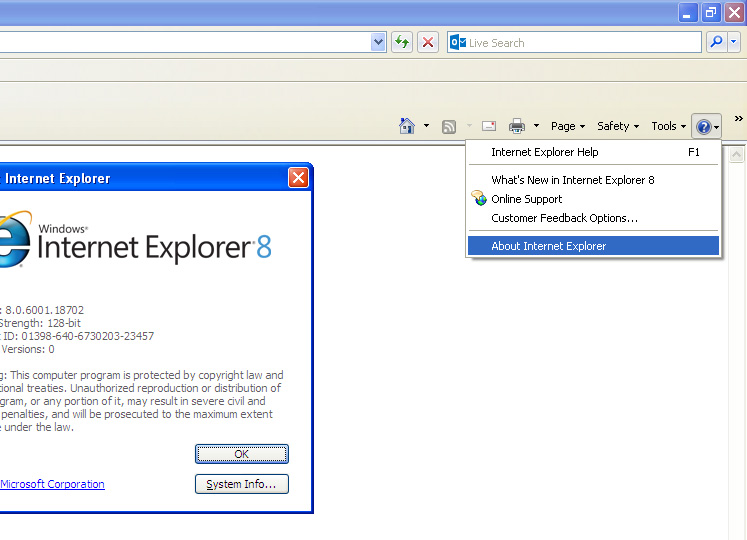Viewport: 747px width, 540px height.
Task: Expand the toolbar overflow chevron
Action: click(738, 119)
